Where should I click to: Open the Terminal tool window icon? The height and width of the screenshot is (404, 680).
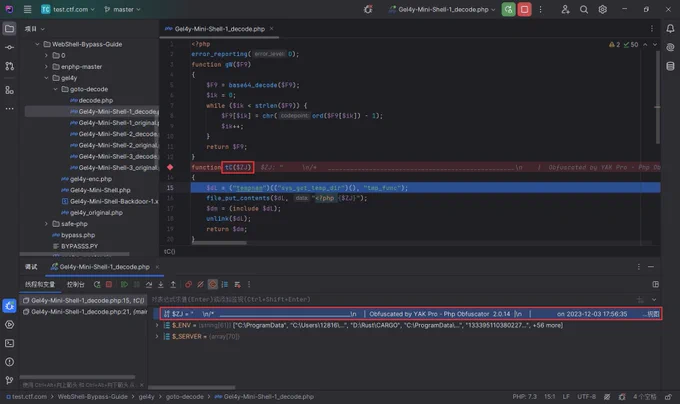coord(9,343)
